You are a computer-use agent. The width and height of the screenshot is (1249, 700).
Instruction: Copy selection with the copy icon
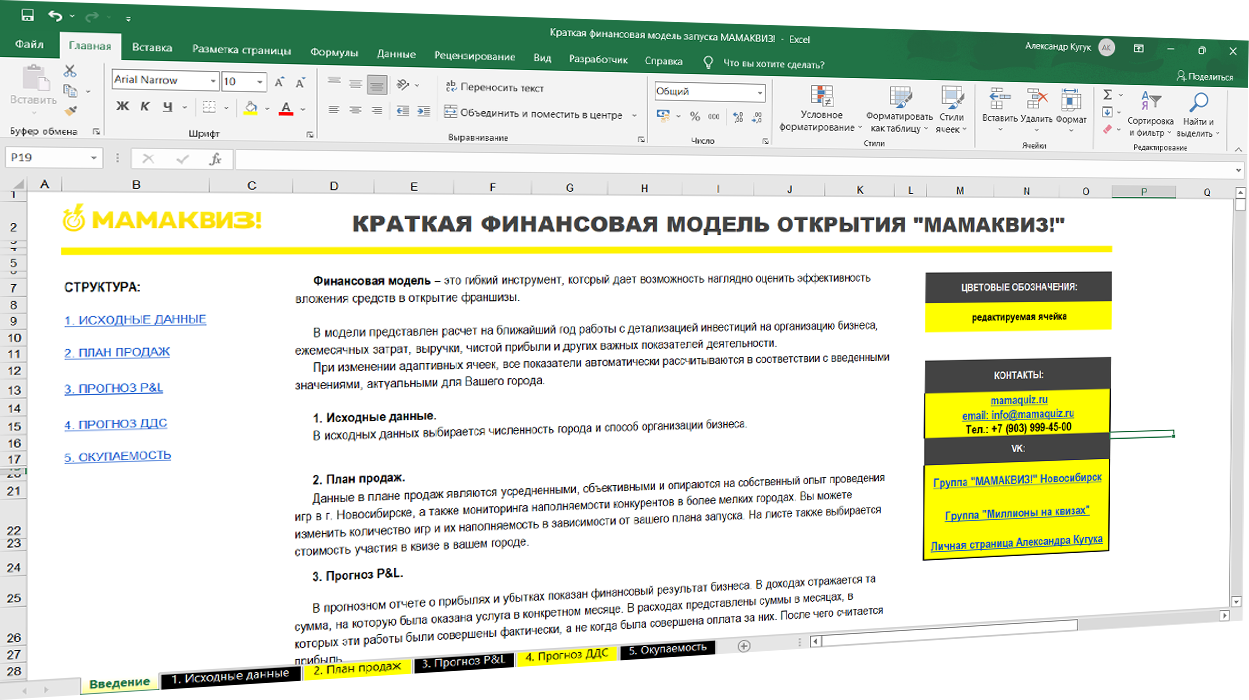click(69, 91)
